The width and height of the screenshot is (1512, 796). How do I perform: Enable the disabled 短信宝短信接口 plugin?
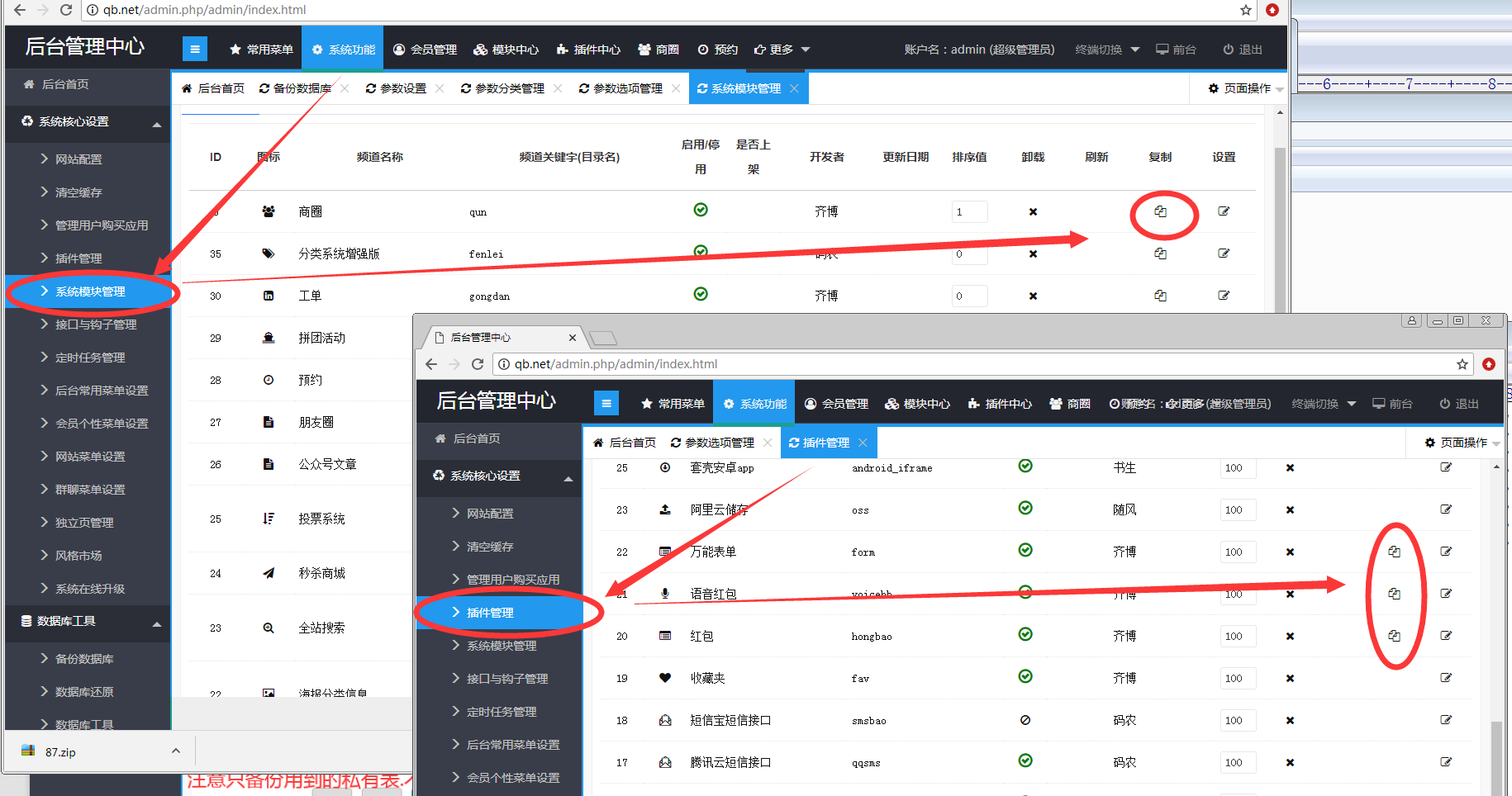pyautogui.click(x=1025, y=720)
